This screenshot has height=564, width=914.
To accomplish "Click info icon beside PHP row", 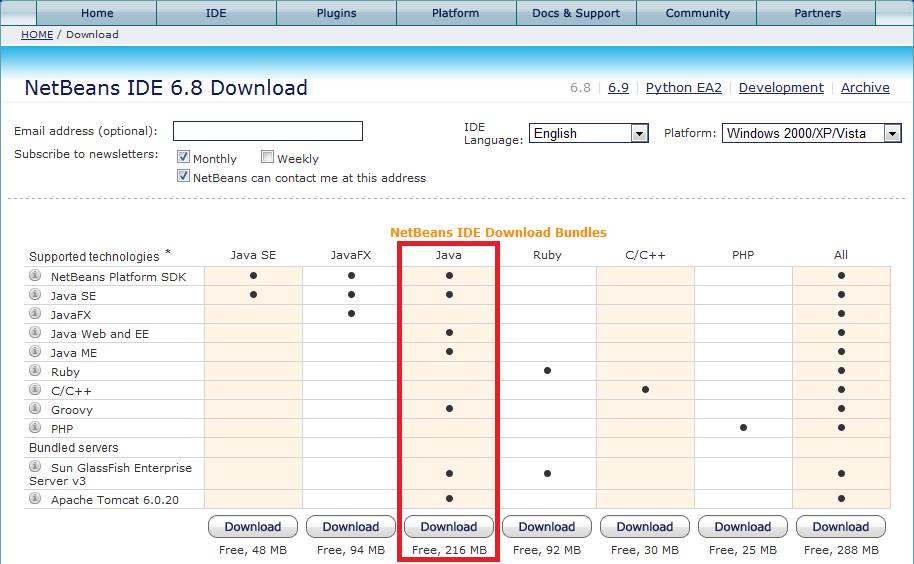I will (x=35, y=428).
